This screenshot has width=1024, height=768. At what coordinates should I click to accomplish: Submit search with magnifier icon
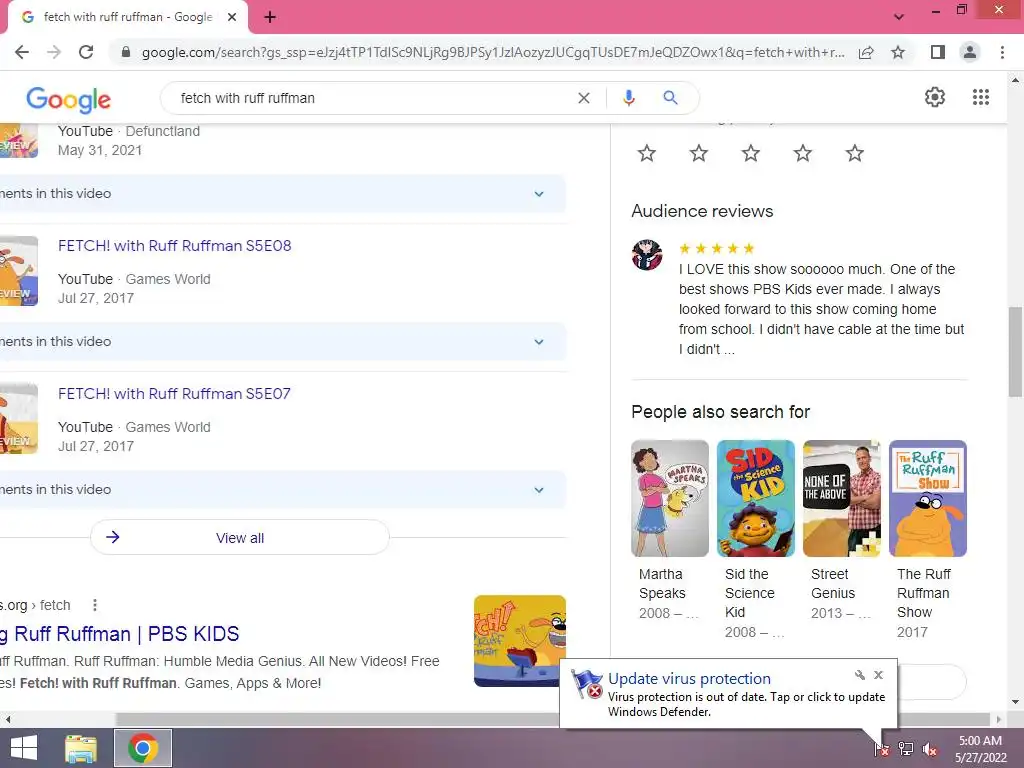tap(670, 98)
